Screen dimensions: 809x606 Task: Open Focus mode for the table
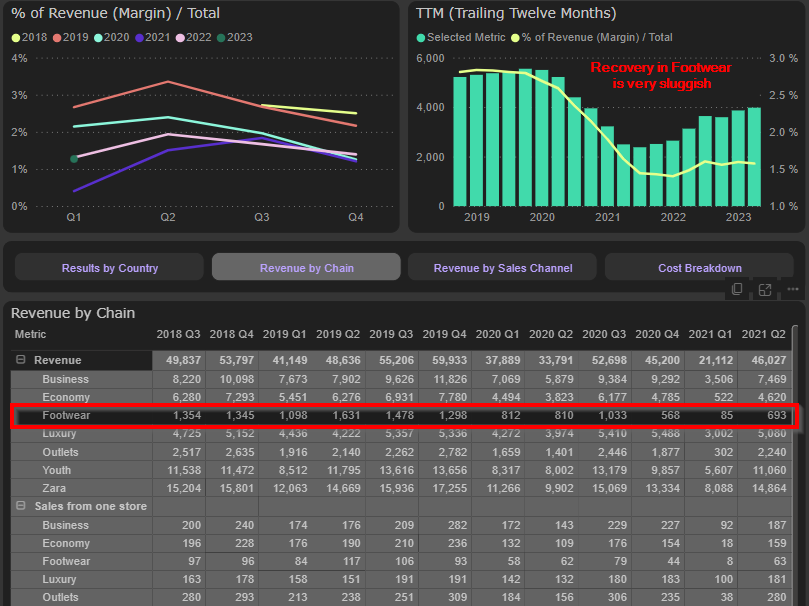pyautogui.click(x=765, y=289)
